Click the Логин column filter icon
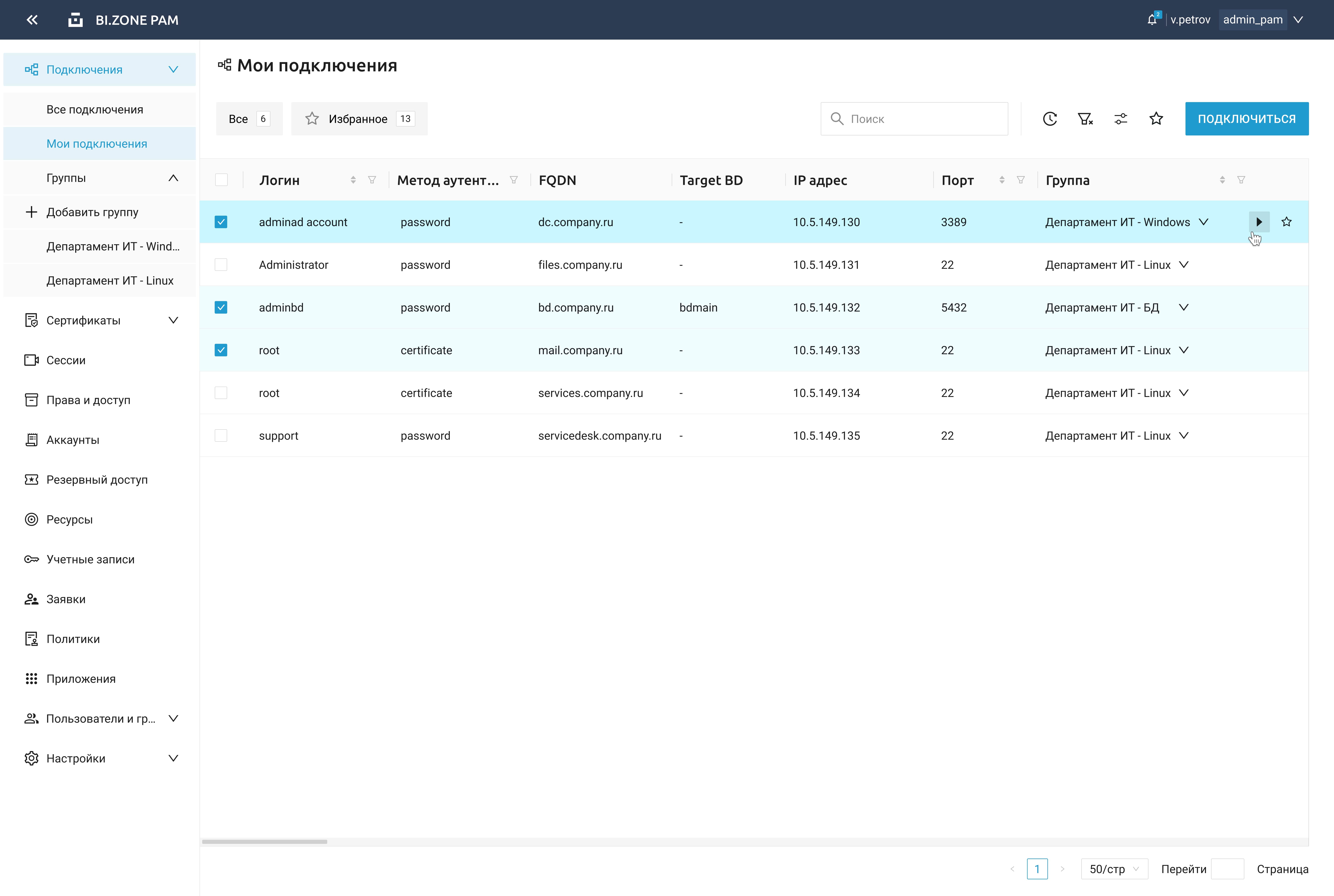Screen dimensions: 1334x896 (x=372, y=180)
